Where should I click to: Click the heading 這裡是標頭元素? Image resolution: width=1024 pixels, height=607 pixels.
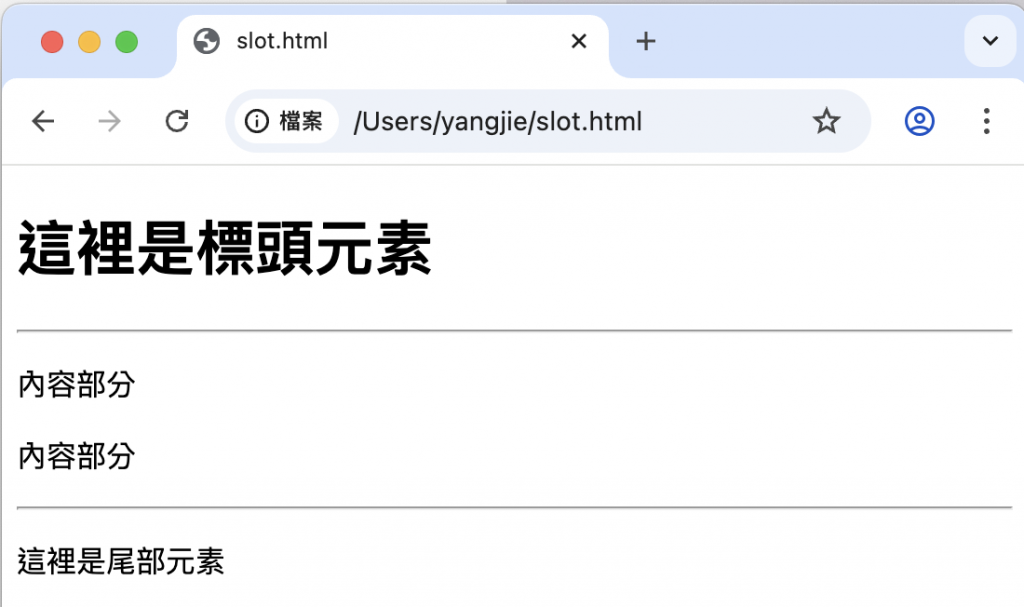tap(225, 248)
